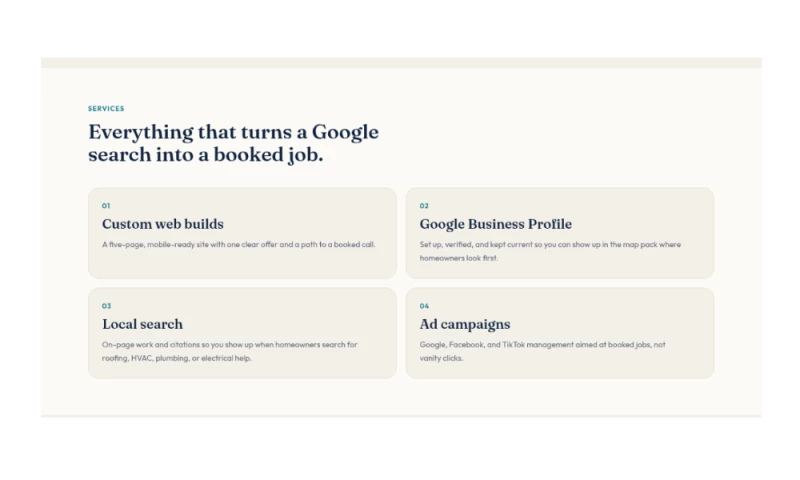This screenshot has width=800, height=480.
Task: Click the "Everything that turns a Google" headline
Action: (x=233, y=132)
